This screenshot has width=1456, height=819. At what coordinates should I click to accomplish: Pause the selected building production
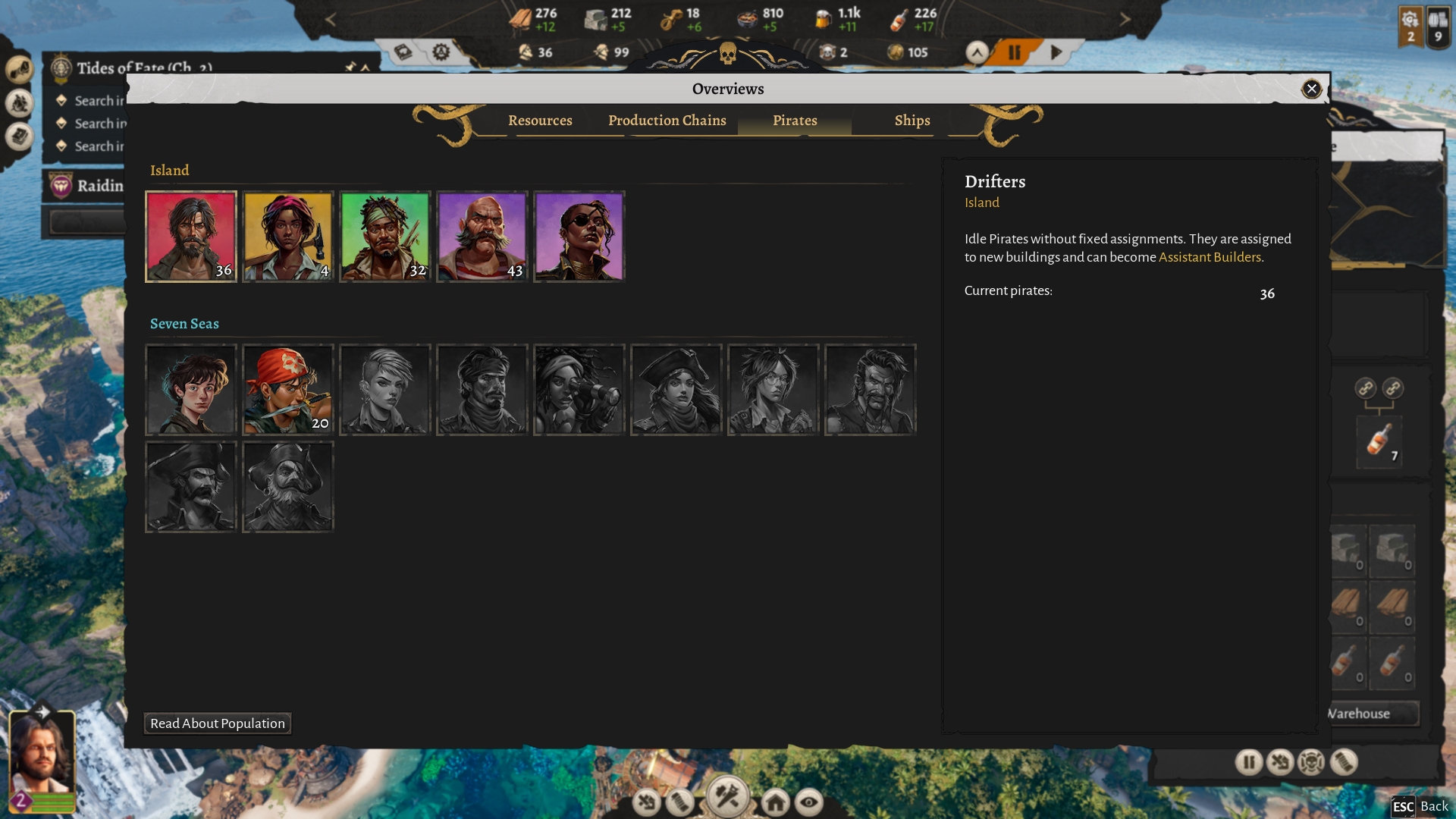click(1249, 761)
